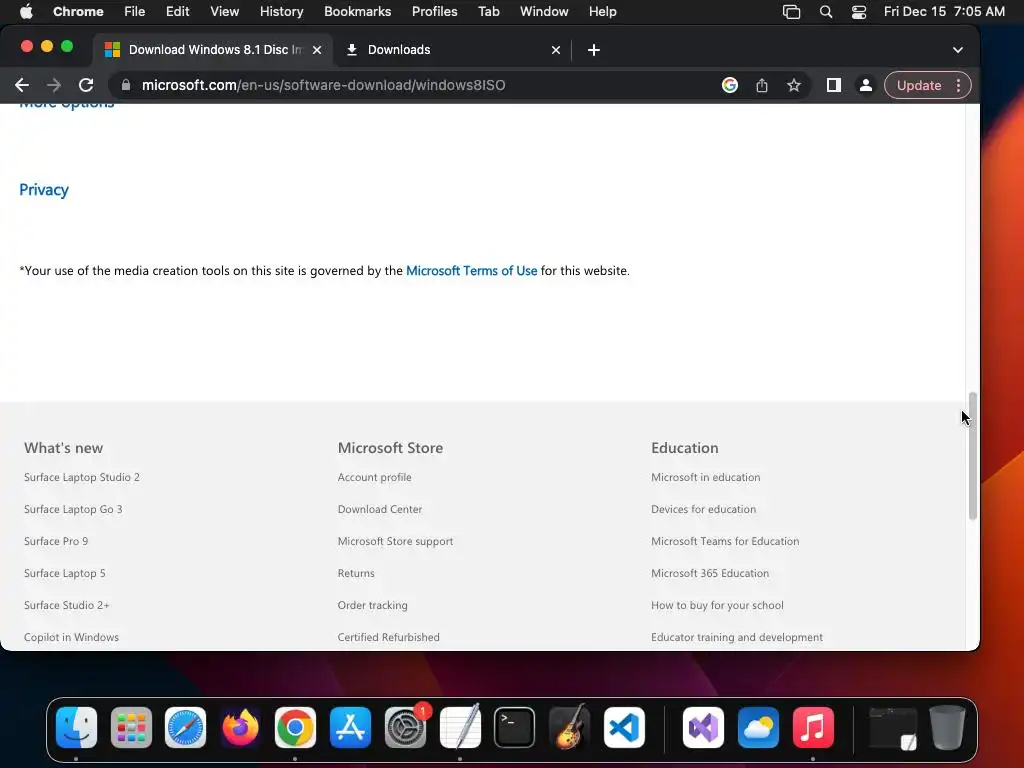Open Control Center in the menu bar
1024x768 pixels.
click(859, 11)
